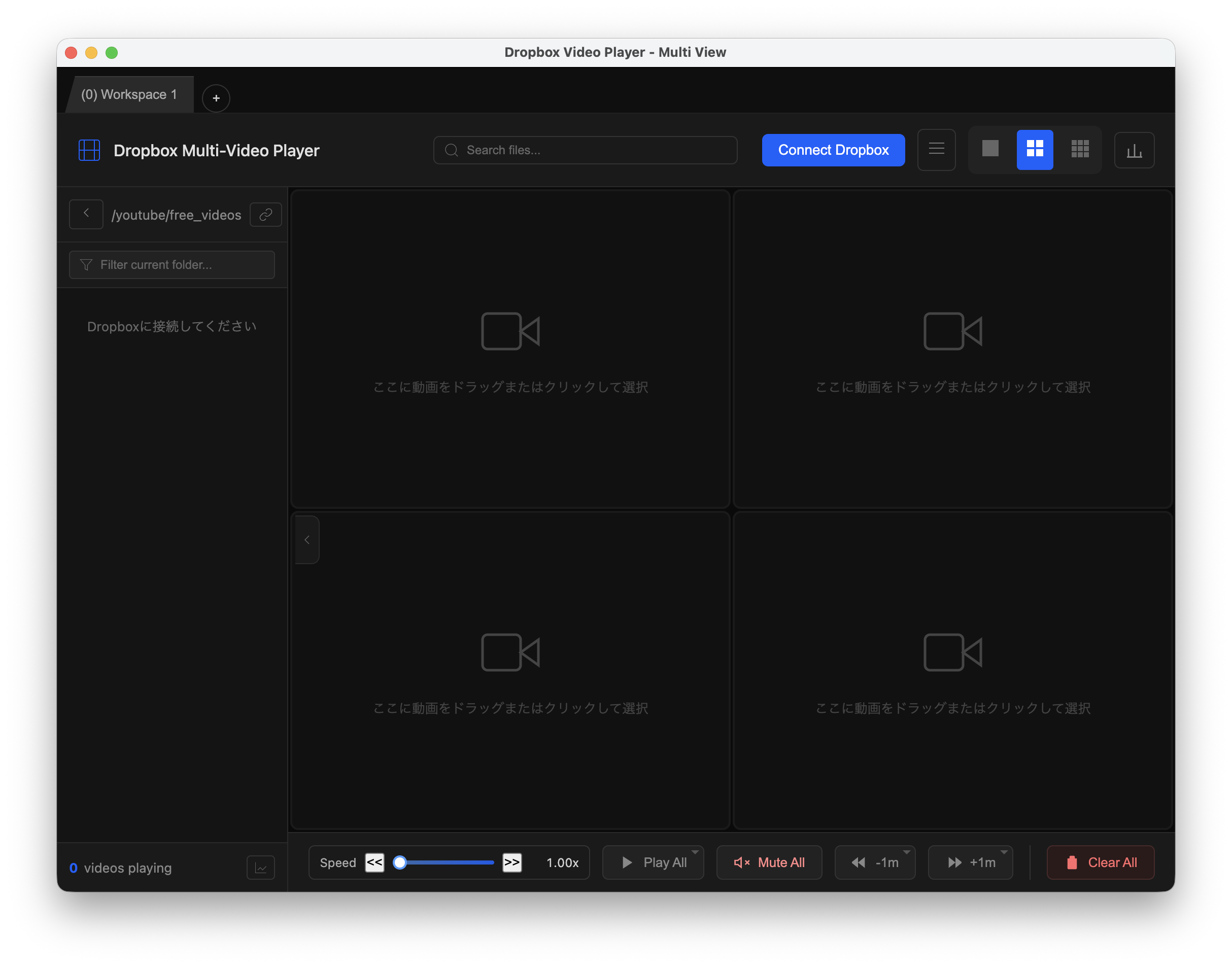Screen dimensions: 1232x967
Task: Switch to single video layout
Action: [x=989, y=149]
